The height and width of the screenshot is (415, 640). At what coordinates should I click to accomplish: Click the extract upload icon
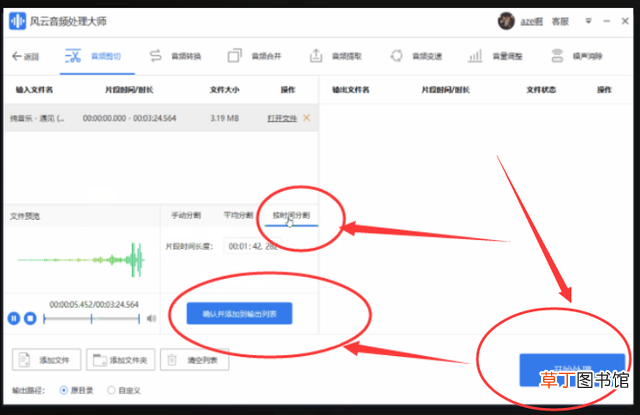[316, 55]
